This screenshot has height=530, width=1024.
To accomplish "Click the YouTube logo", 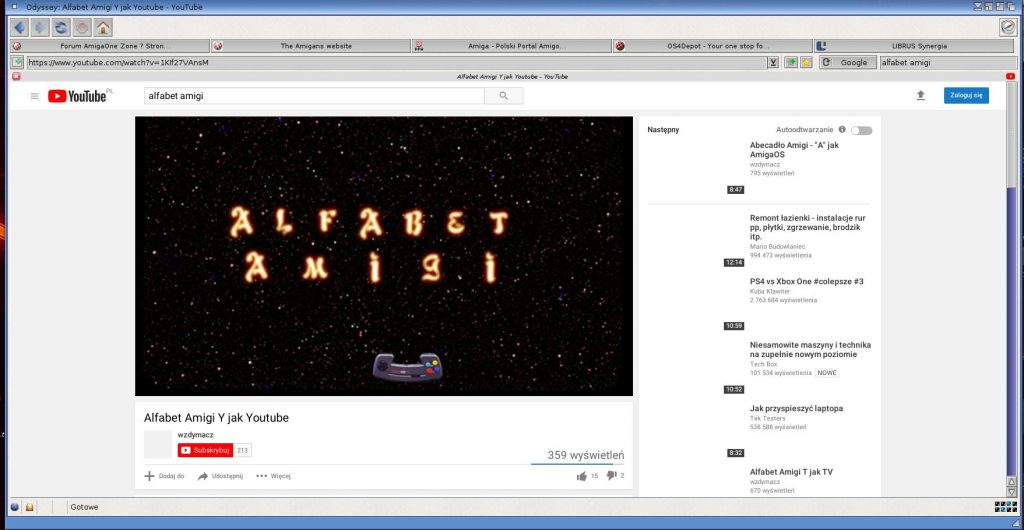I will pyautogui.click(x=78, y=96).
